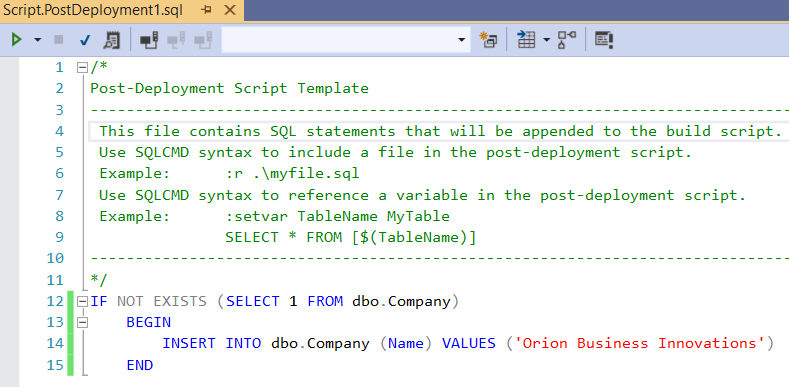Click the Change Connection icon
This screenshot has height=387, width=789.
[x=203, y=40]
